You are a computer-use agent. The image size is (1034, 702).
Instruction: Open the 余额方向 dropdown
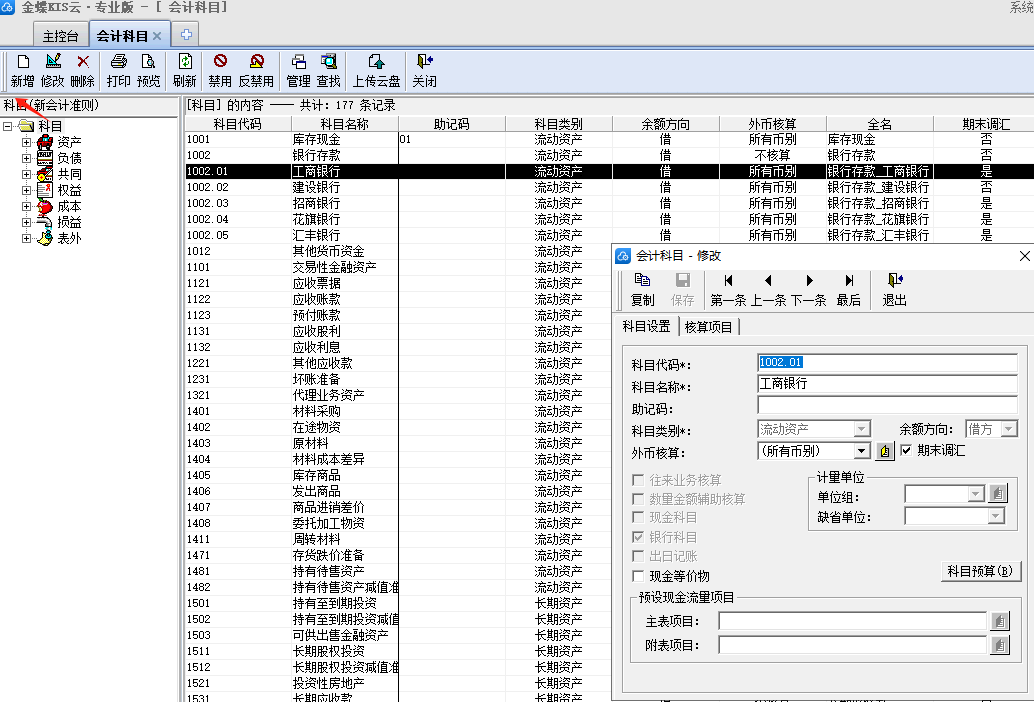[1009, 429]
